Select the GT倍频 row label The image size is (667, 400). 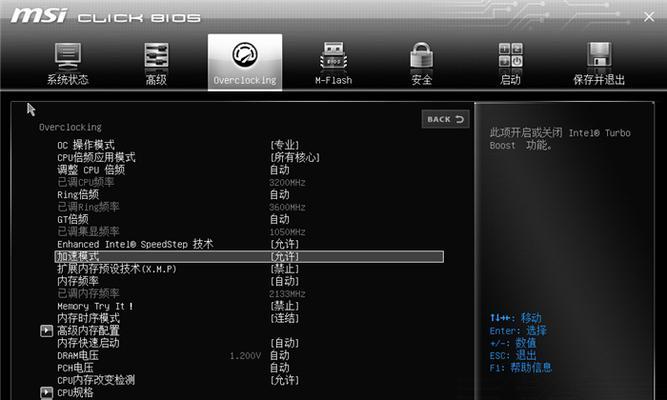tap(73, 219)
